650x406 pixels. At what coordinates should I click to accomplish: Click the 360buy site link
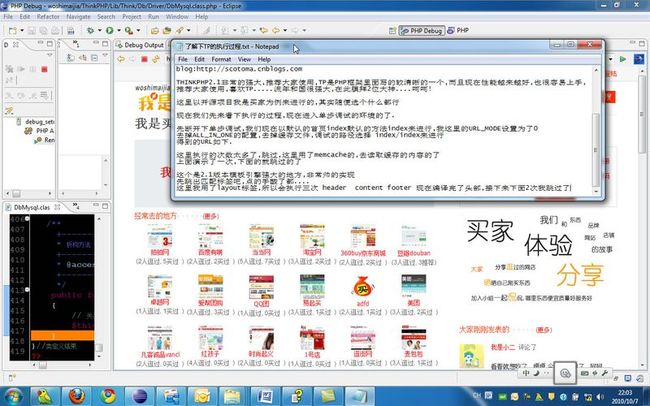tap(363, 253)
